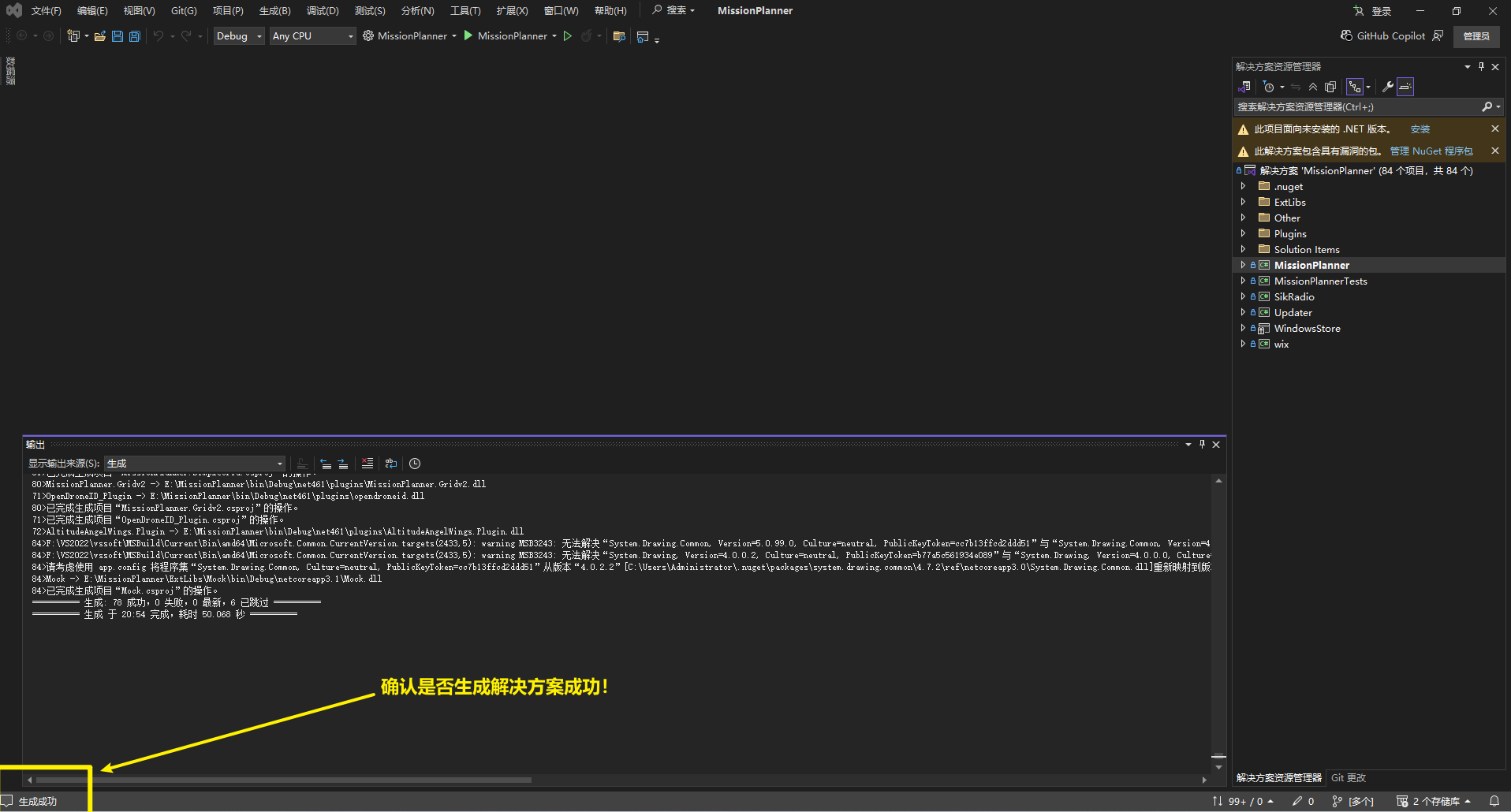1511x812 pixels.
Task: Click the 管理 NuGet 程序包 link
Action: pyautogui.click(x=1431, y=151)
